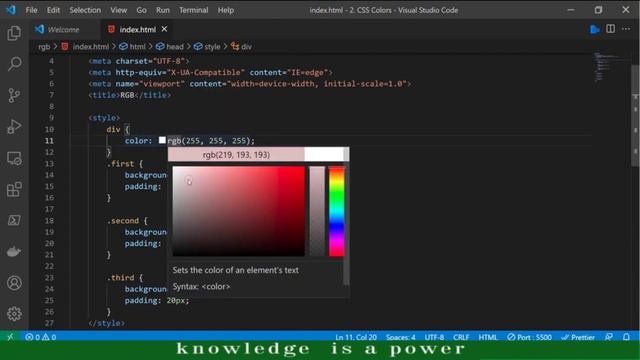The height and width of the screenshot is (360, 640).
Task: Show errors and warnings count in status bar
Action: pos(40,337)
